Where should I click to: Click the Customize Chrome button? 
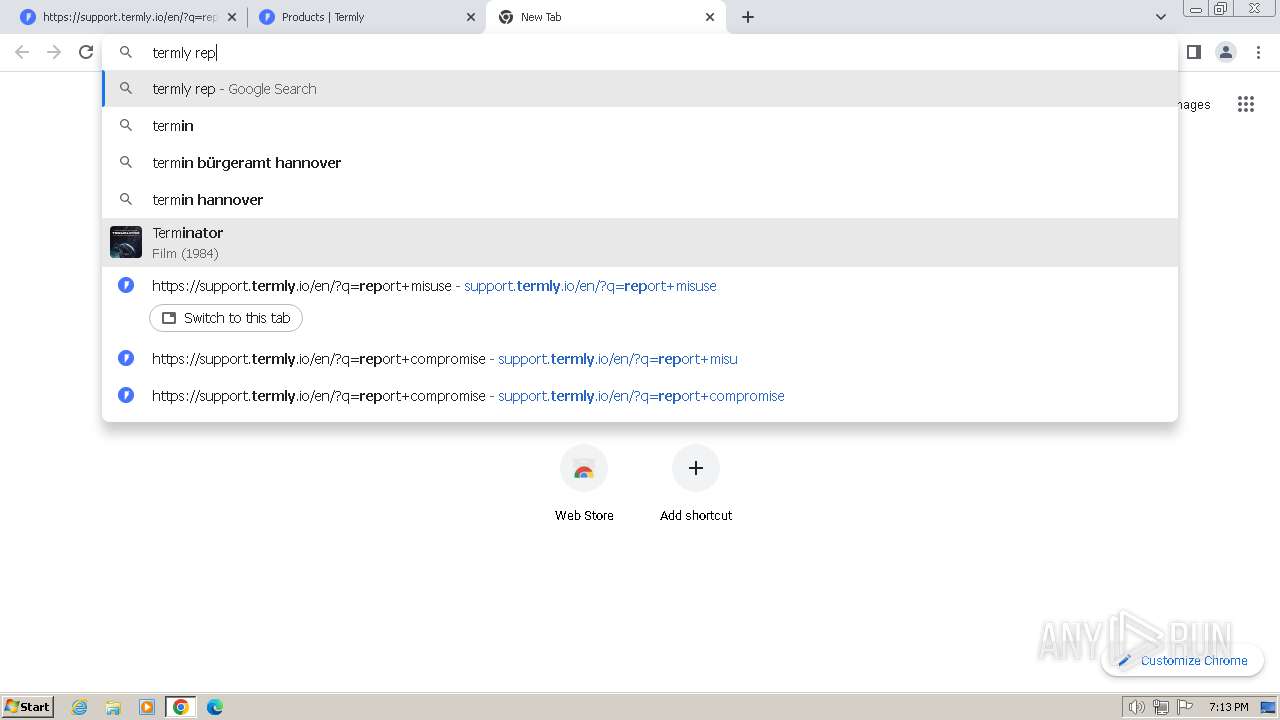[x=1183, y=660]
